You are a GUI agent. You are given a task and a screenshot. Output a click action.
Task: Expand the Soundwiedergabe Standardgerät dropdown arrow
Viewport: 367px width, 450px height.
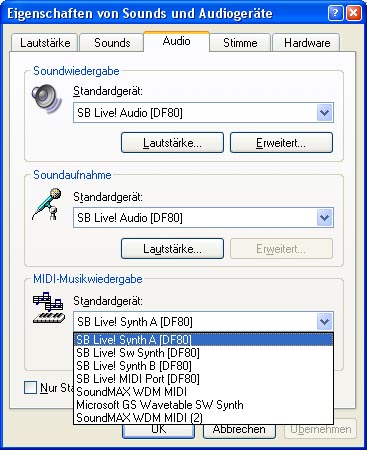point(324,113)
